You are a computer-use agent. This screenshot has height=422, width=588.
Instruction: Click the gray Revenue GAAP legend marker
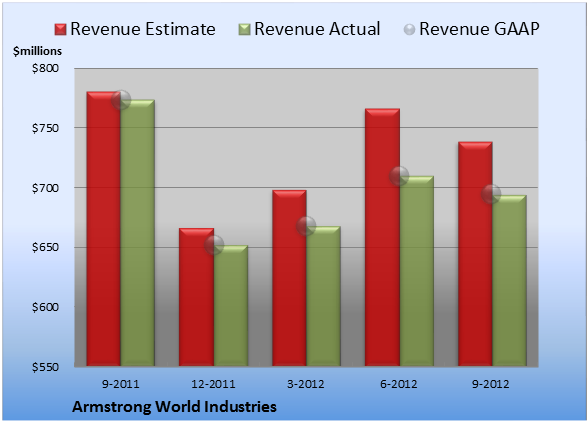click(x=409, y=29)
